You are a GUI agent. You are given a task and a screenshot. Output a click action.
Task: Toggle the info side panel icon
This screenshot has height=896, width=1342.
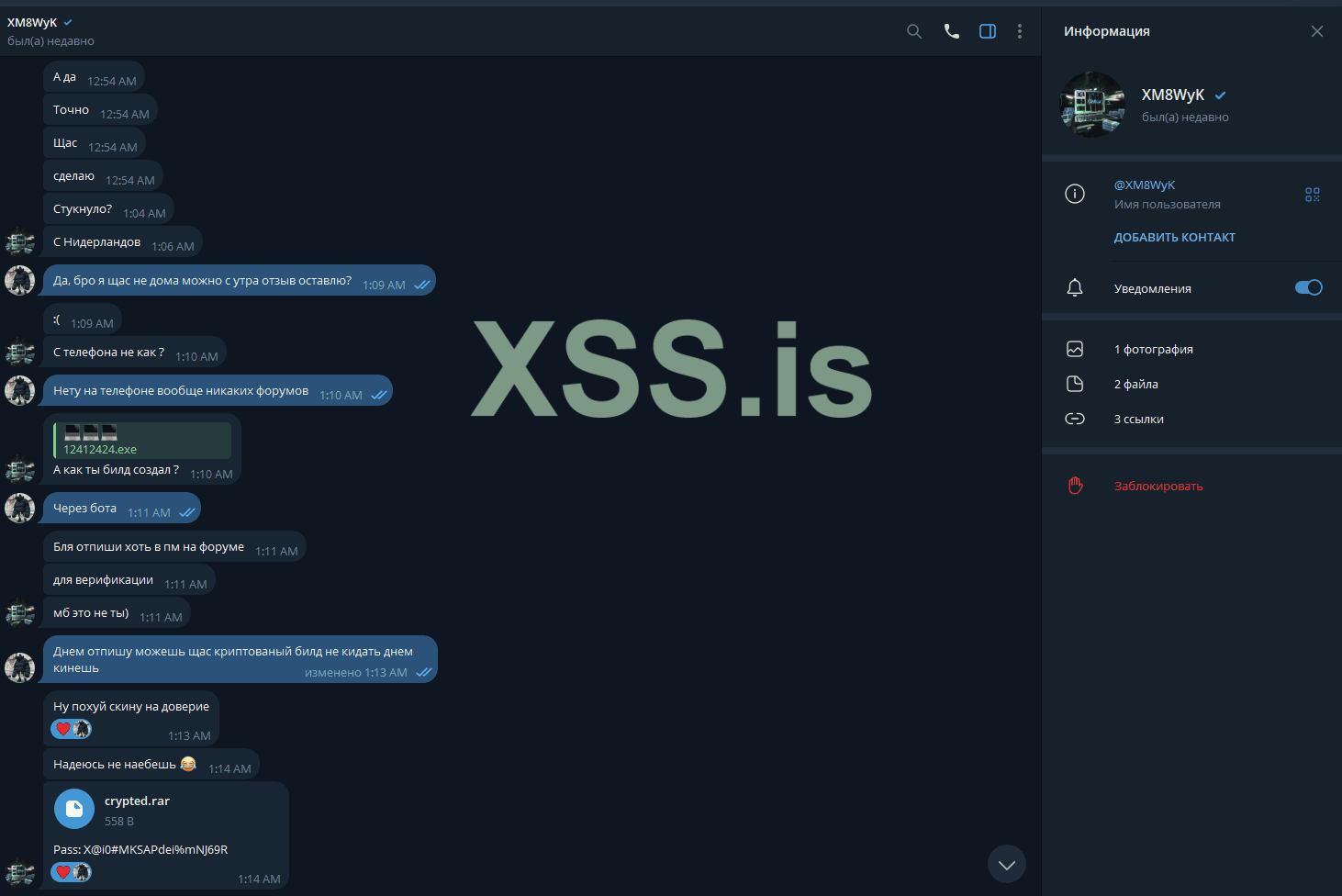tap(988, 31)
